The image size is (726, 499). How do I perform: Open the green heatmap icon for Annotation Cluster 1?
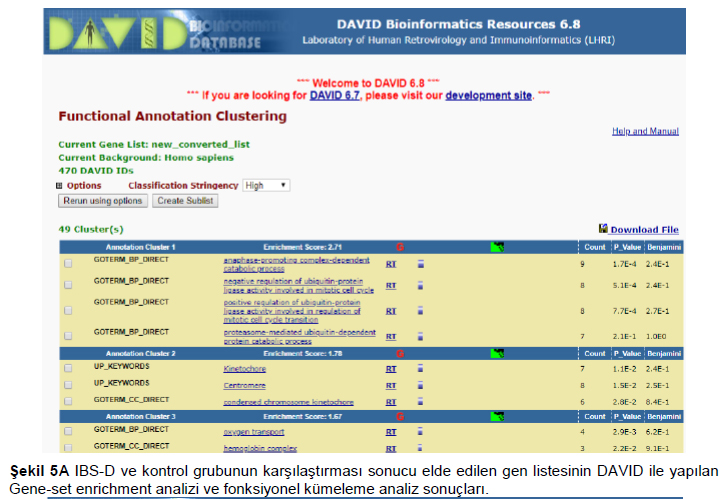click(x=497, y=247)
